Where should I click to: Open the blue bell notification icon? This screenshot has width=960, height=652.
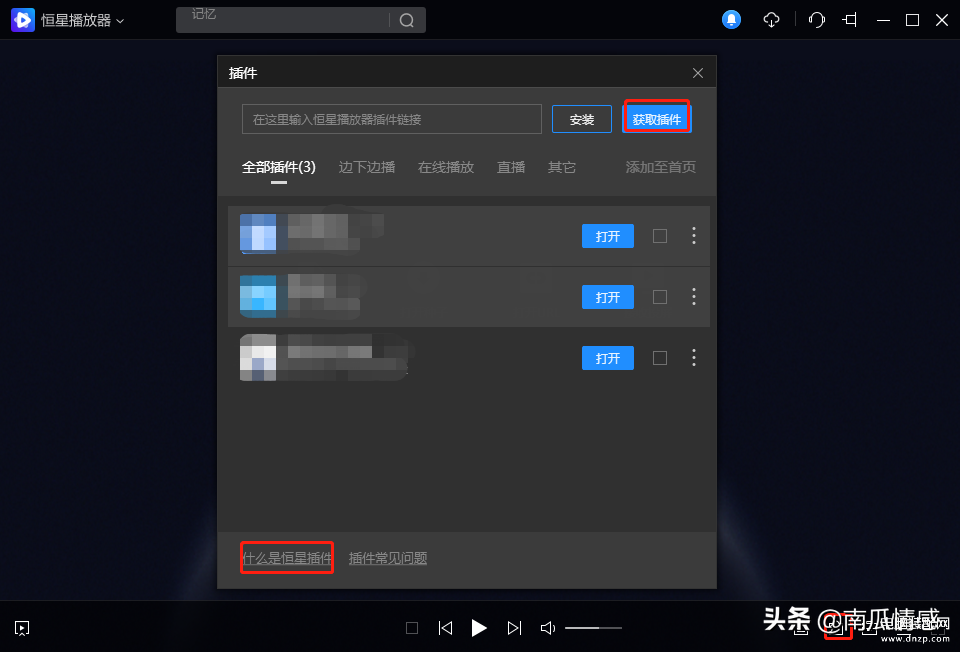pos(731,20)
